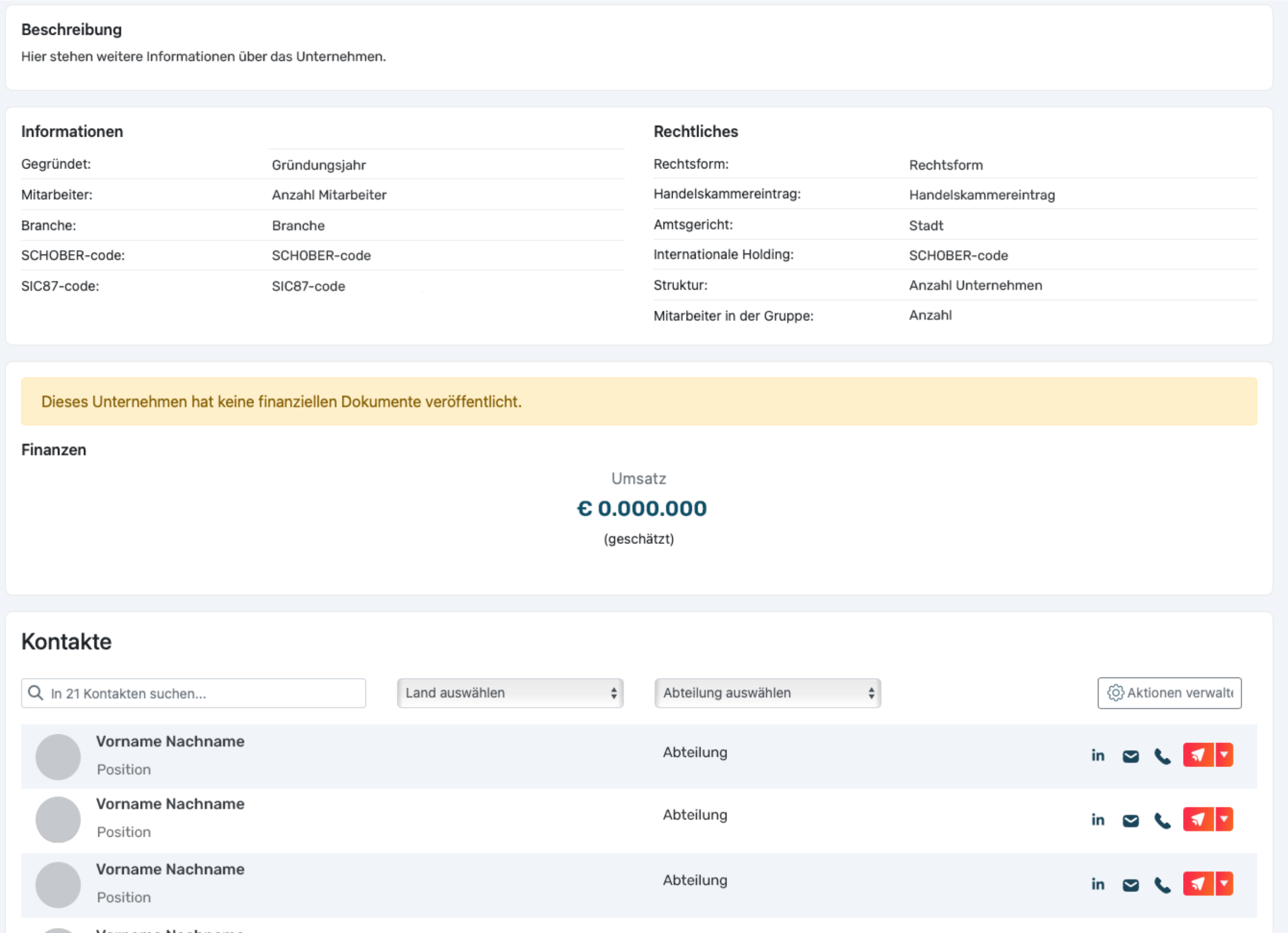Expand red dropdown arrow for first contact
Screen dimensions: 1288x933
tap(1225, 755)
